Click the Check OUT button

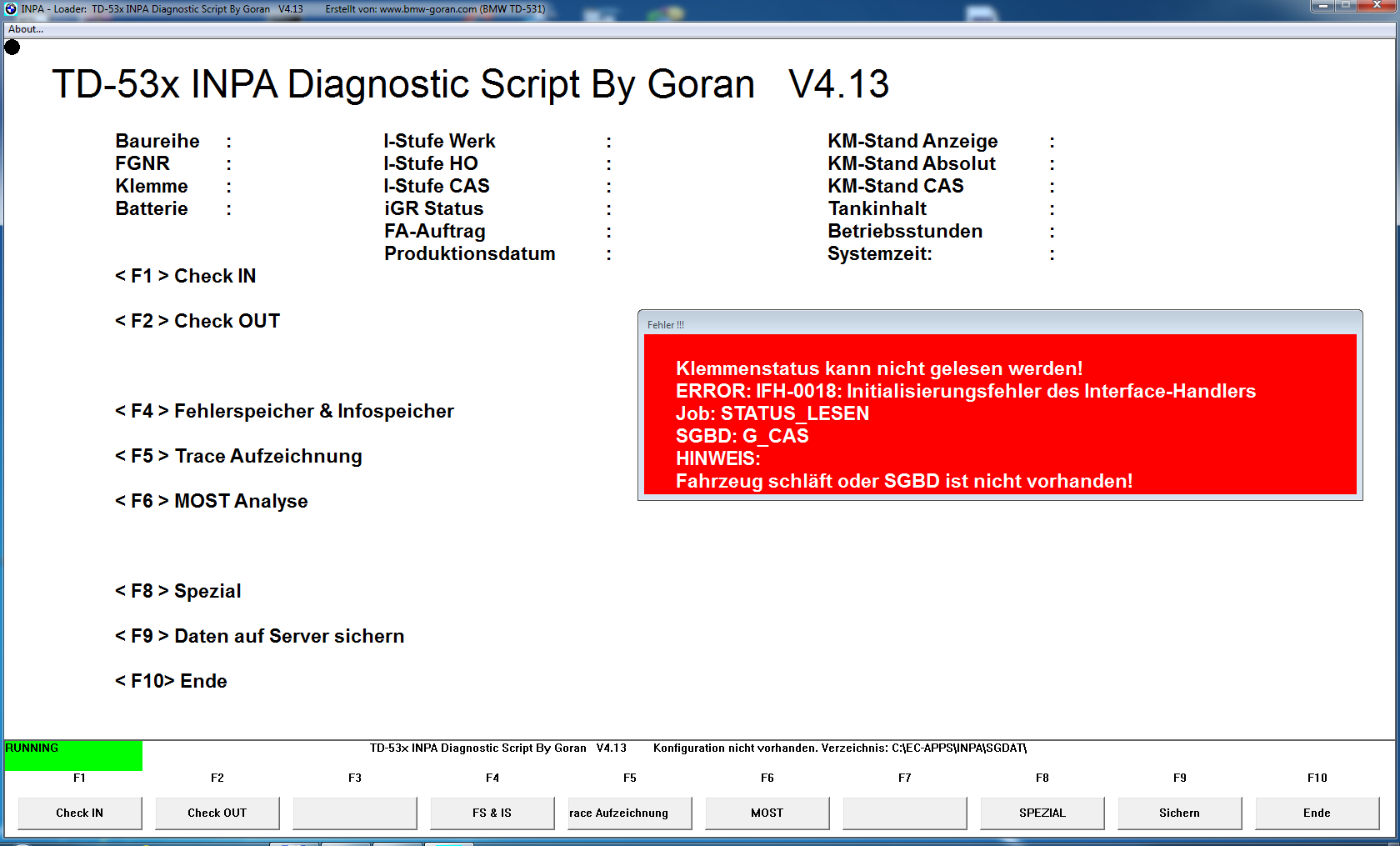(x=217, y=813)
